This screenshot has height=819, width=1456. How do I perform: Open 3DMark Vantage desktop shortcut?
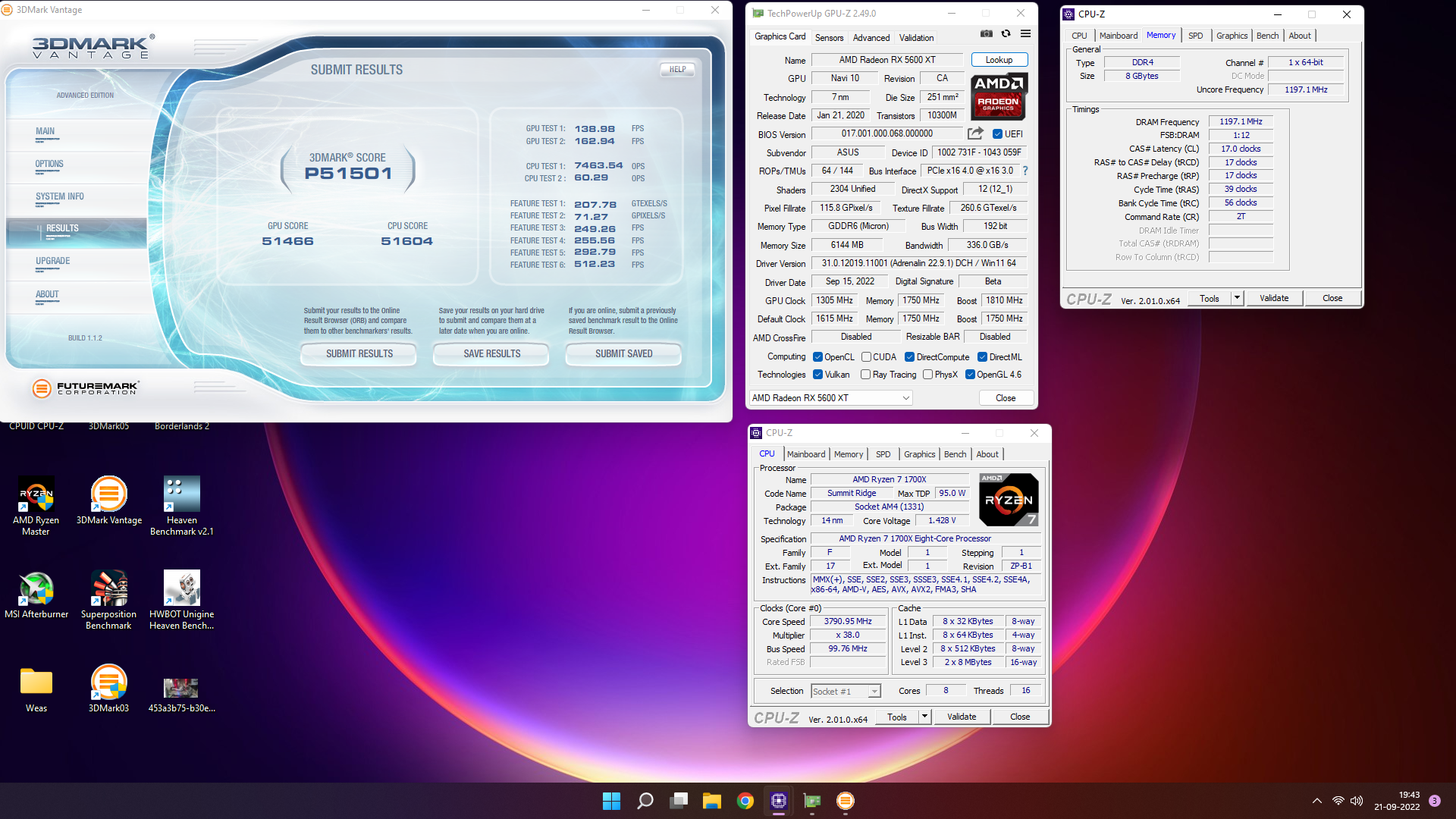tap(109, 500)
